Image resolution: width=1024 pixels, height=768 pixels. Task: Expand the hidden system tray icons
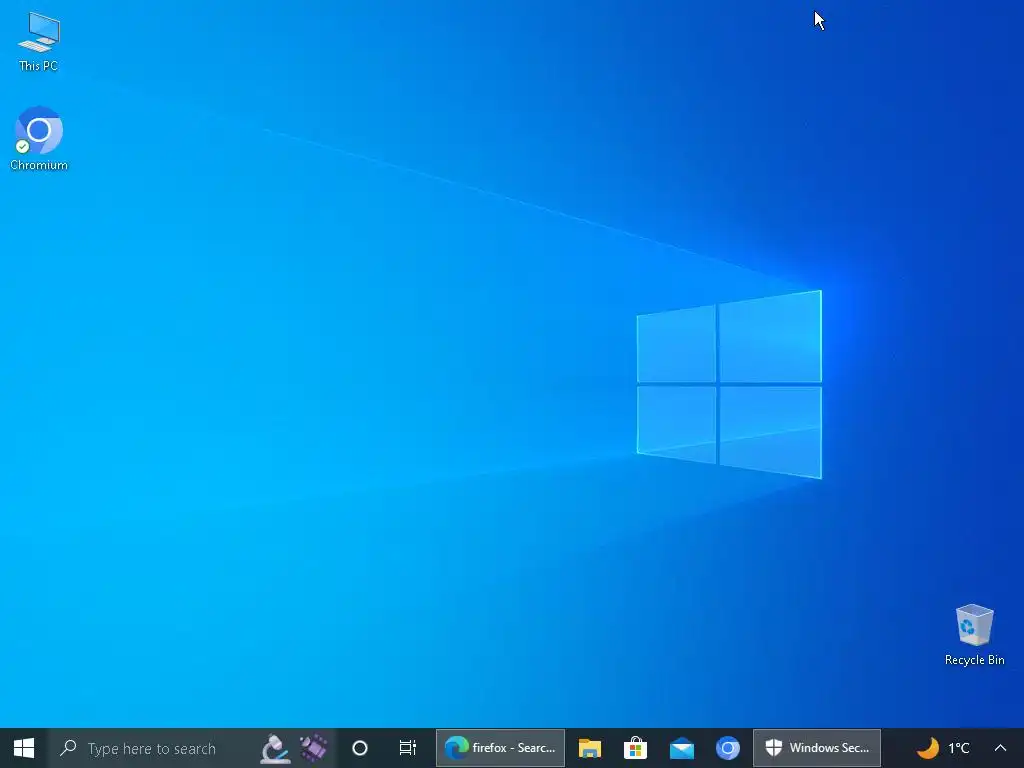(1000, 748)
